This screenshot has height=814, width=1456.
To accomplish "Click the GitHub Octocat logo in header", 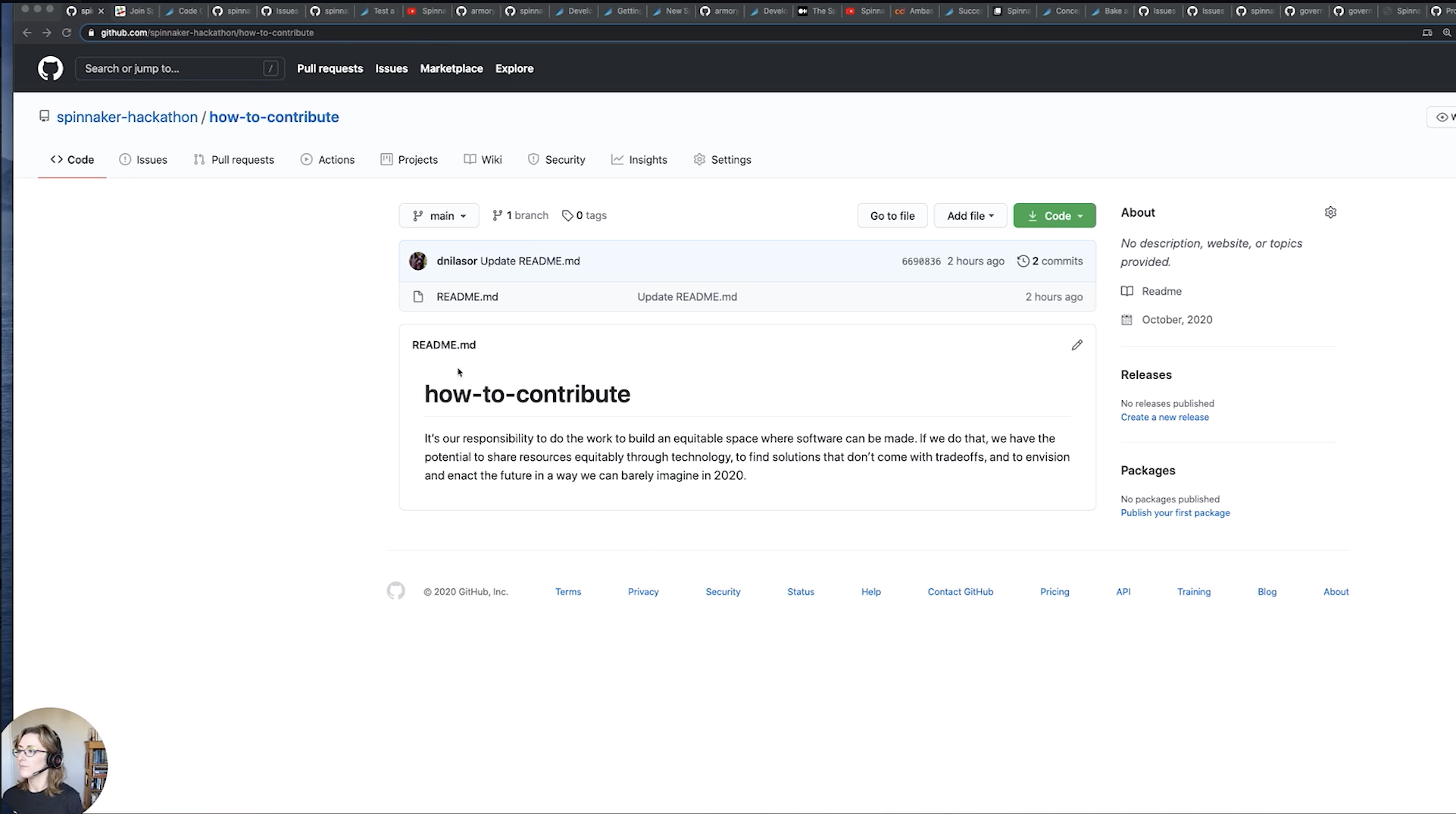I will (x=51, y=68).
